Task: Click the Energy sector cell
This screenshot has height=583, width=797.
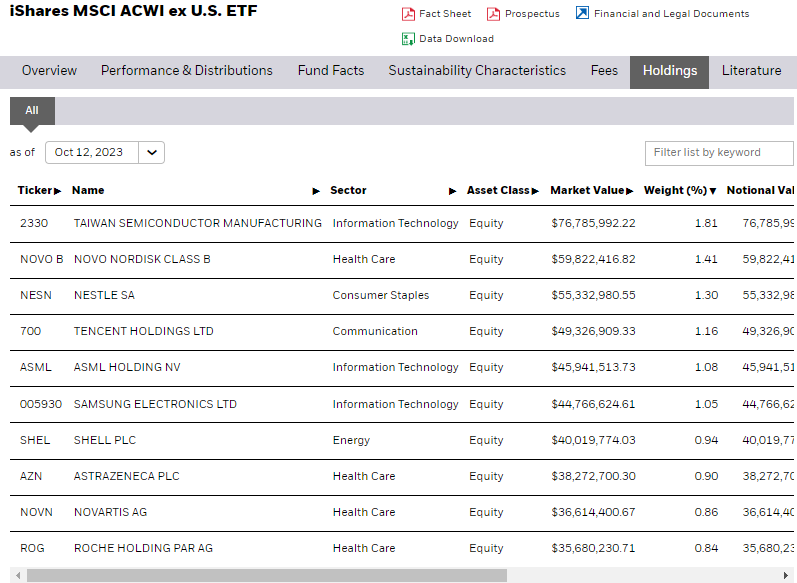Action: pyautogui.click(x=351, y=440)
